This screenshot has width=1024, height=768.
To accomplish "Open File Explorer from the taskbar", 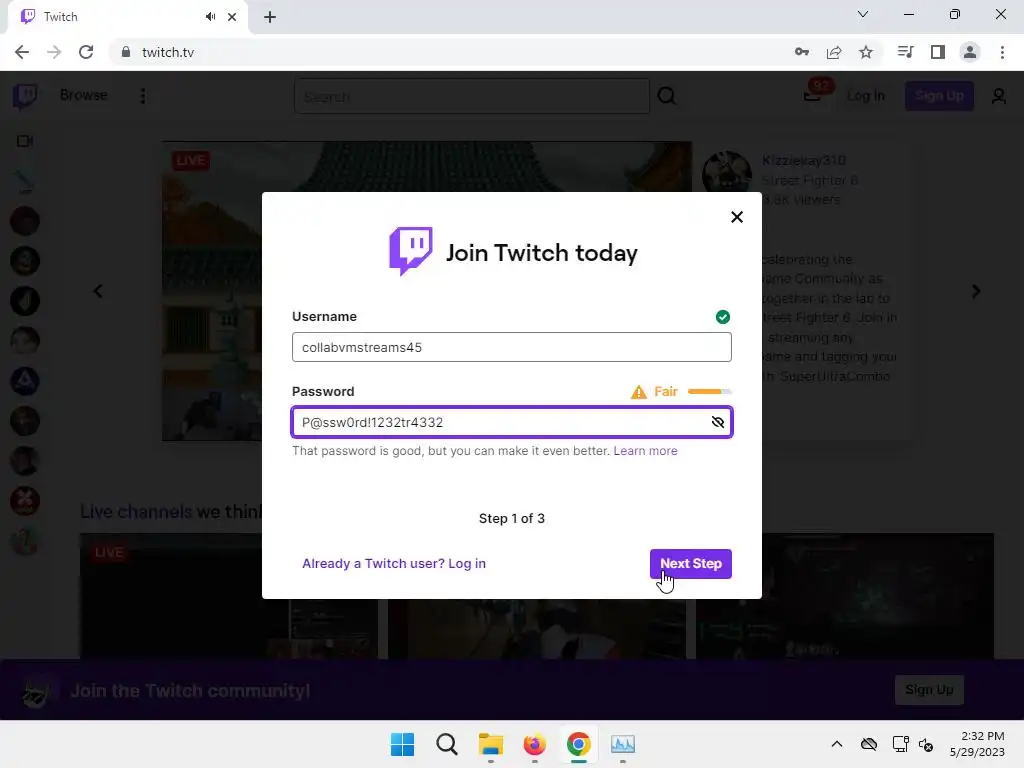I will coord(490,744).
